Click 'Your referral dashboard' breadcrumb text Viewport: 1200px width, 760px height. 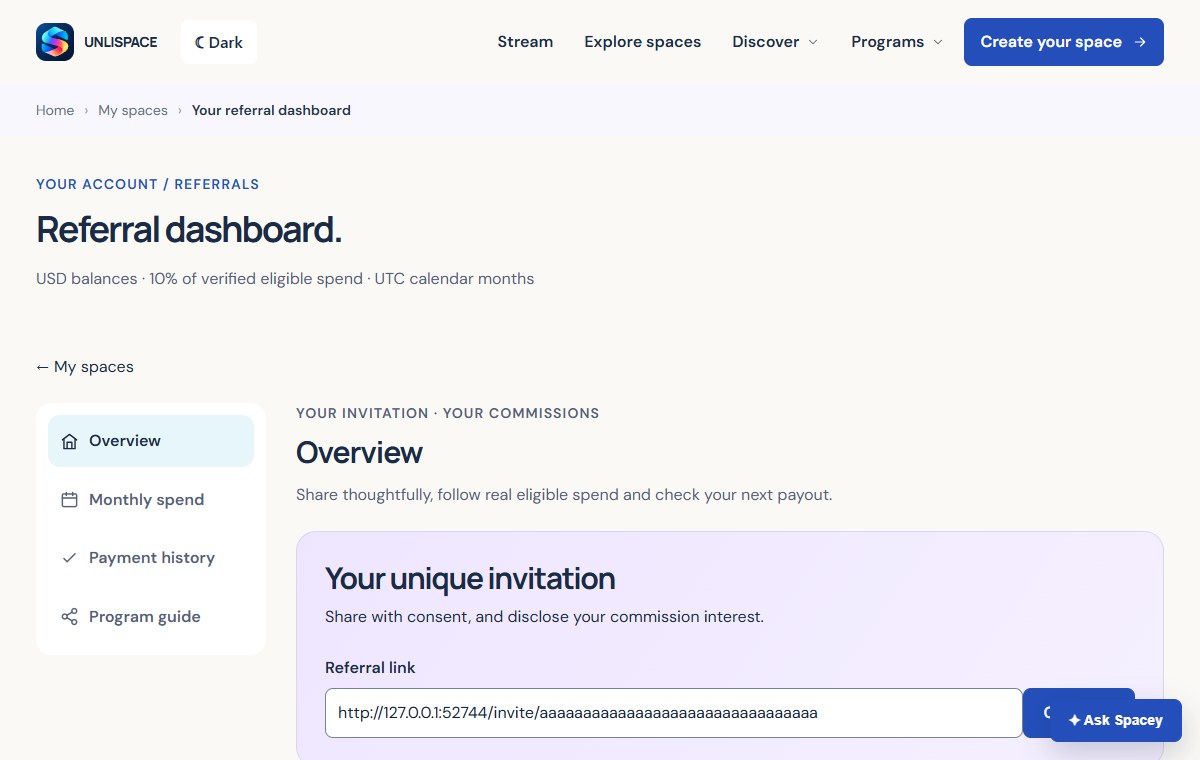pyautogui.click(x=271, y=110)
